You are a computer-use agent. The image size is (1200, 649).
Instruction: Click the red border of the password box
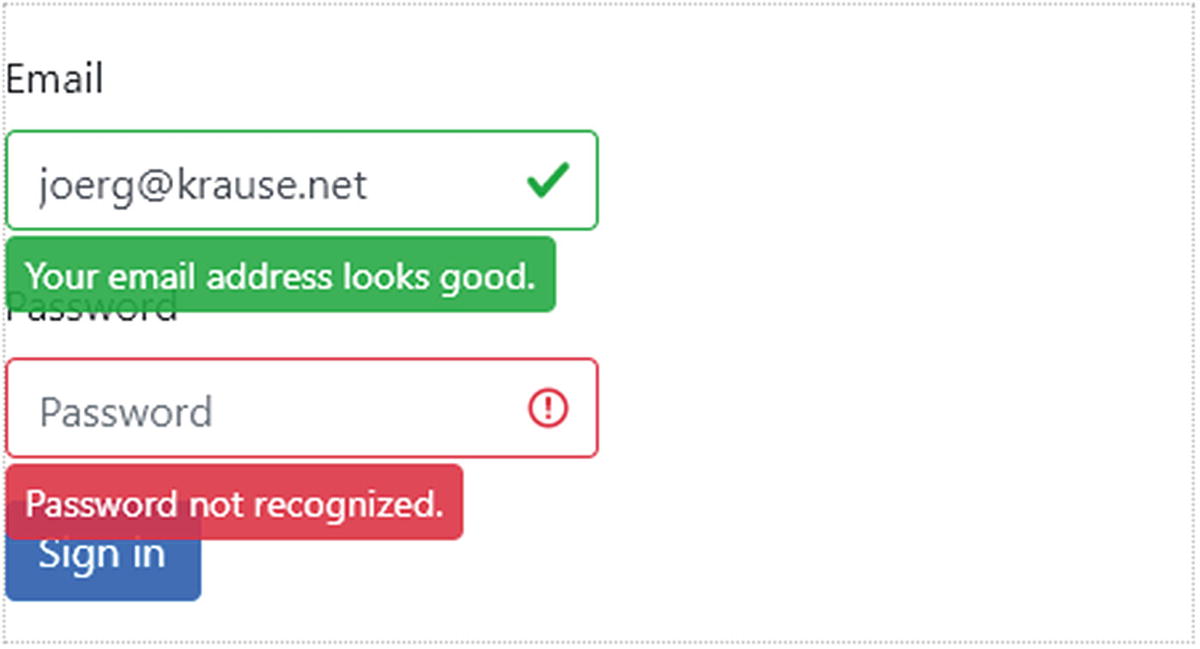coord(597,408)
